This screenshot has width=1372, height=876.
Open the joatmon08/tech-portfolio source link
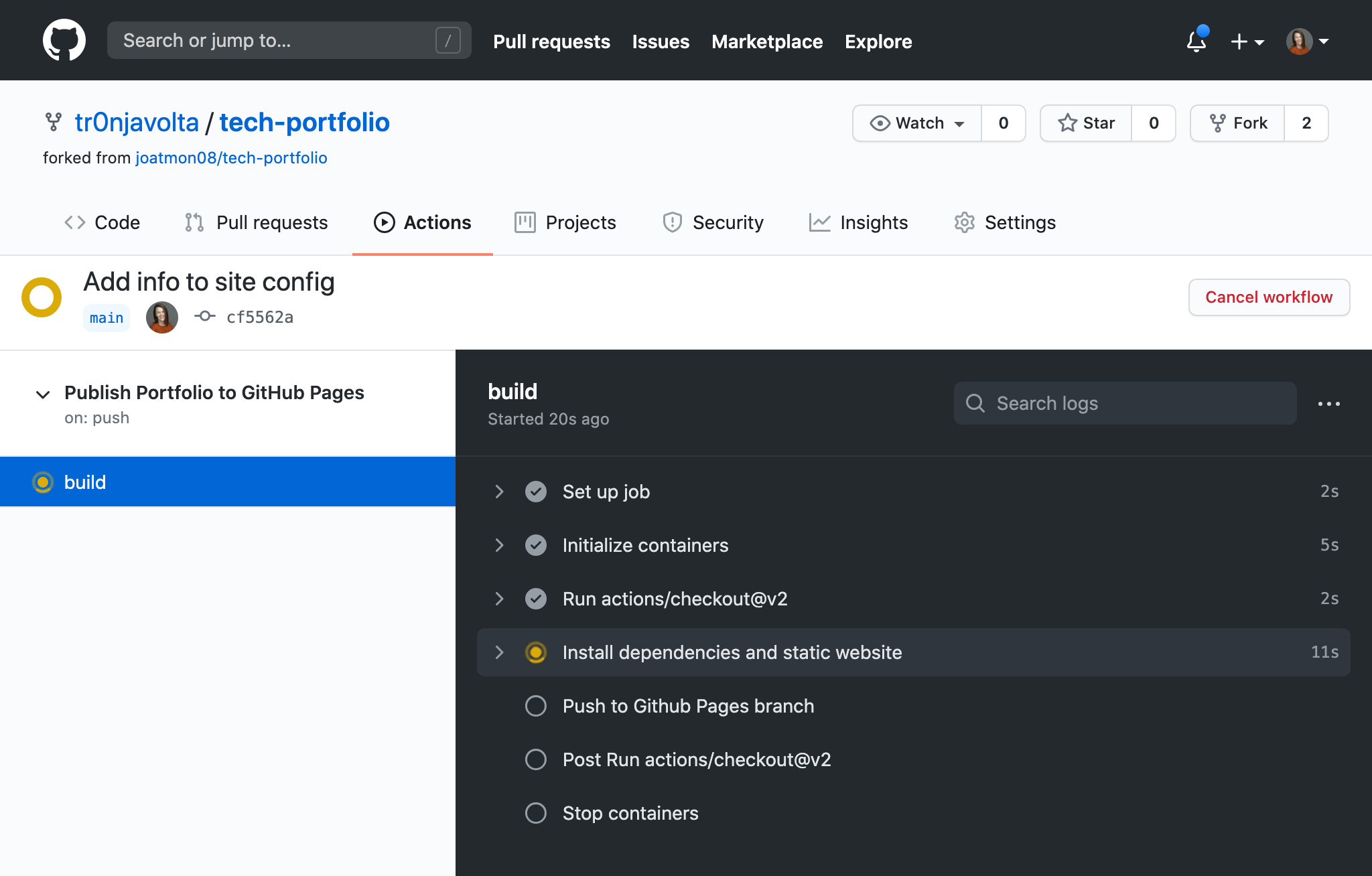[231, 158]
